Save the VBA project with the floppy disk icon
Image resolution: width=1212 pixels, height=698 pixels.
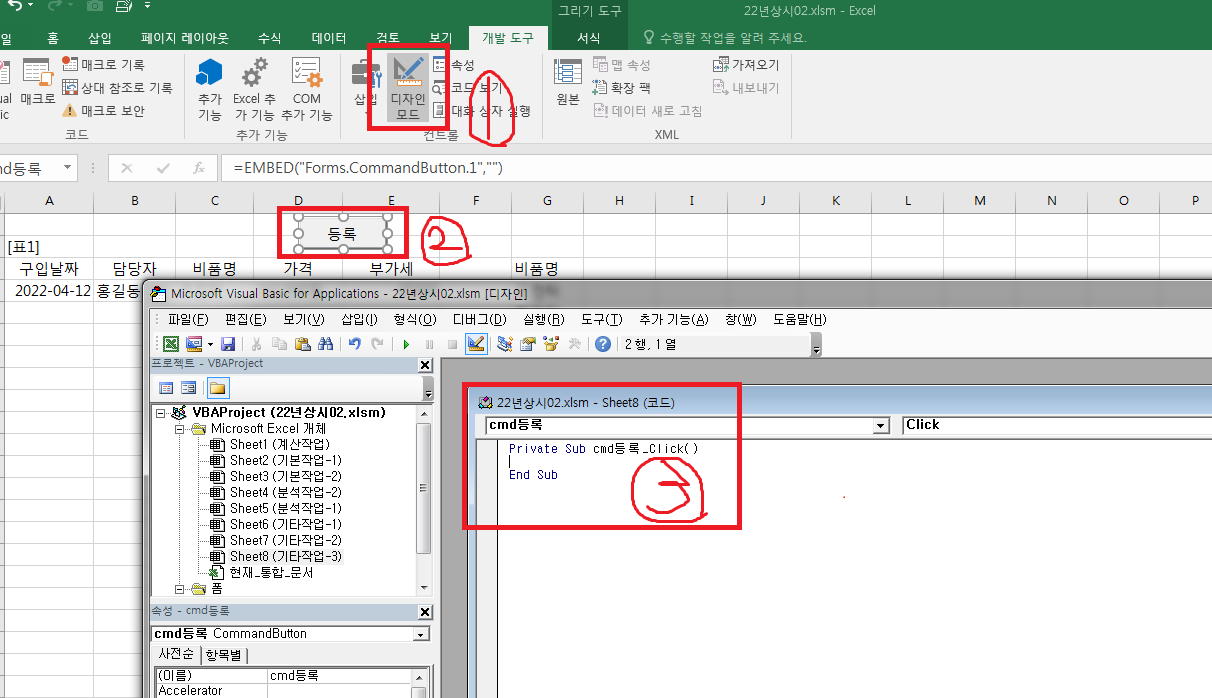(x=228, y=344)
